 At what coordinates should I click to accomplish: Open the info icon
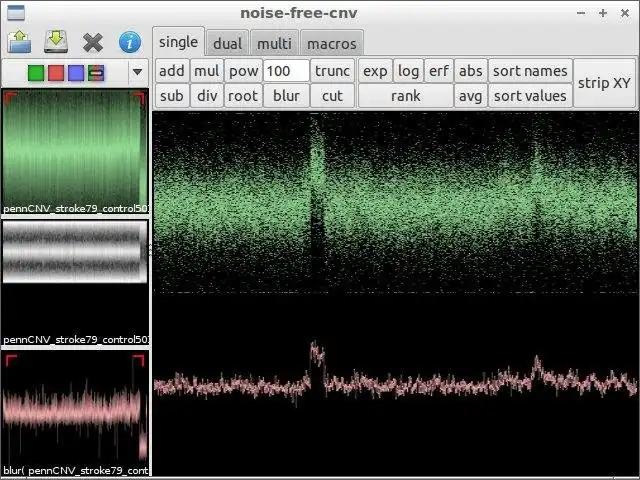[130, 42]
